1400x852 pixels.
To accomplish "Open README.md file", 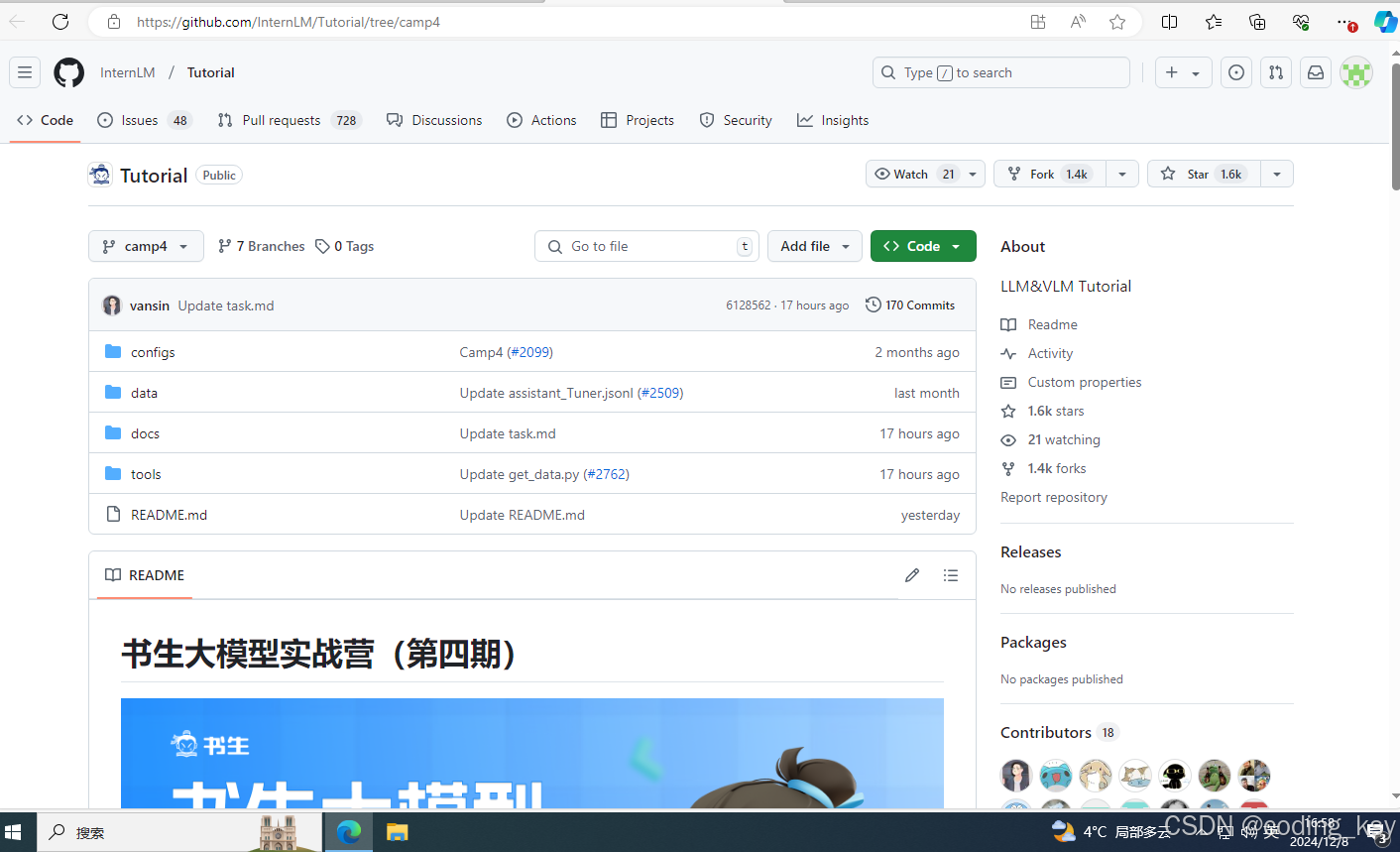I will 169,515.
